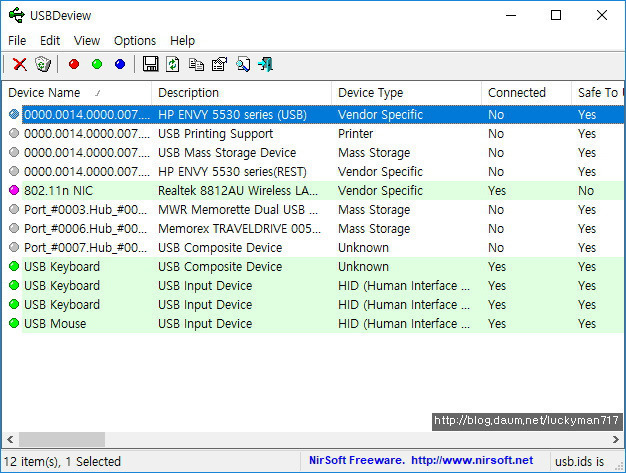The width and height of the screenshot is (626, 473).
Task: Sort by the Device Name column header
Action: coord(77,93)
